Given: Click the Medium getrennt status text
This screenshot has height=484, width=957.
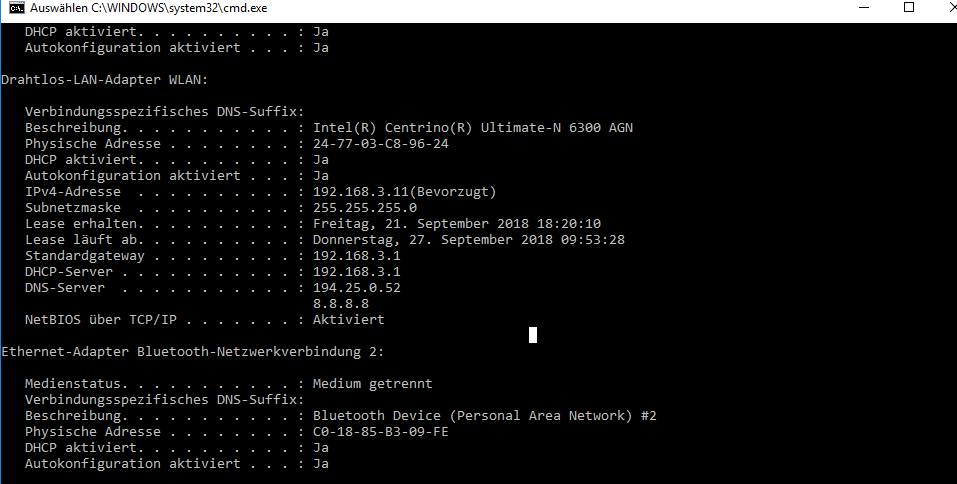Looking at the screenshot, I should tap(373, 384).
